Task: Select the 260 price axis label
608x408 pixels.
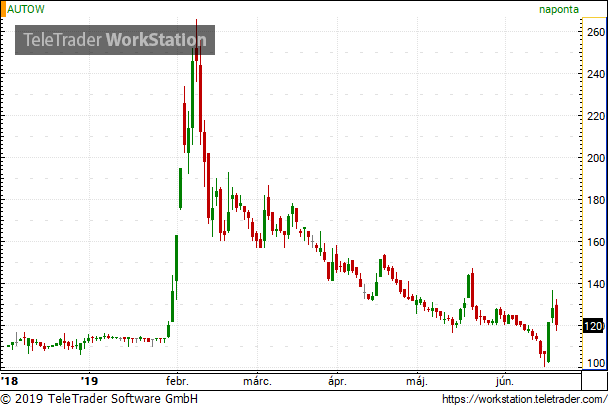Action: 596,32
